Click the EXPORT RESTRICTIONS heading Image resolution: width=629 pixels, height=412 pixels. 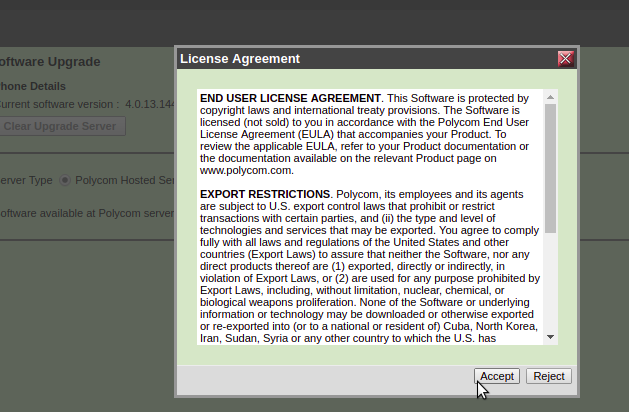tap(265, 194)
